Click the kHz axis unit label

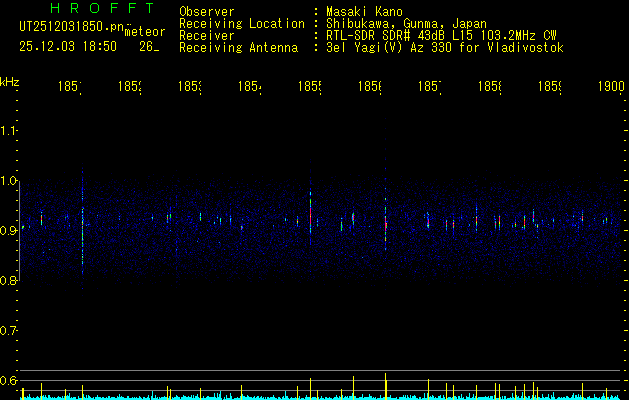9,82
